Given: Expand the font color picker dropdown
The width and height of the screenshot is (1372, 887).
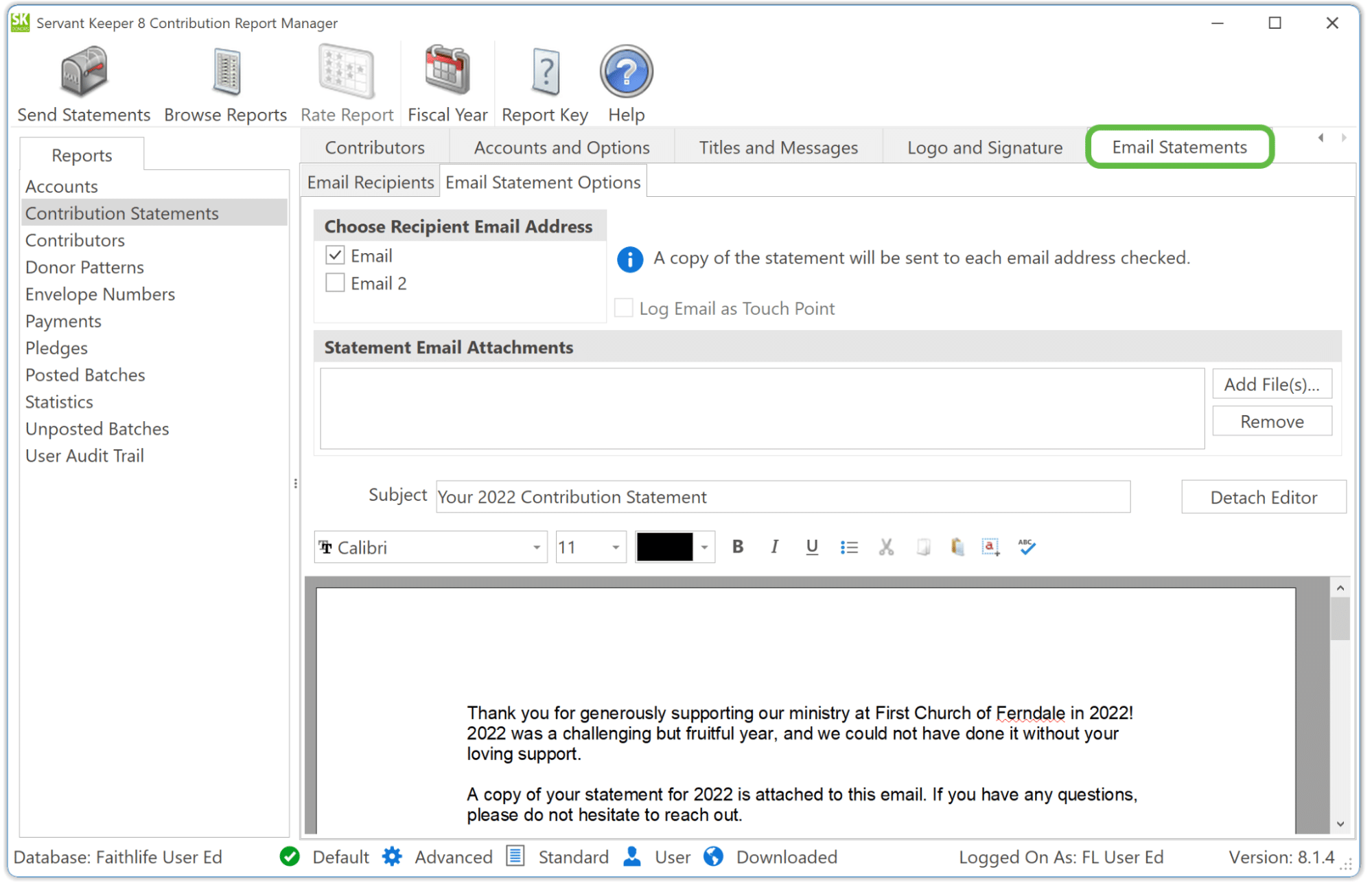Looking at the screenshot, I should (x=704, y=547).
